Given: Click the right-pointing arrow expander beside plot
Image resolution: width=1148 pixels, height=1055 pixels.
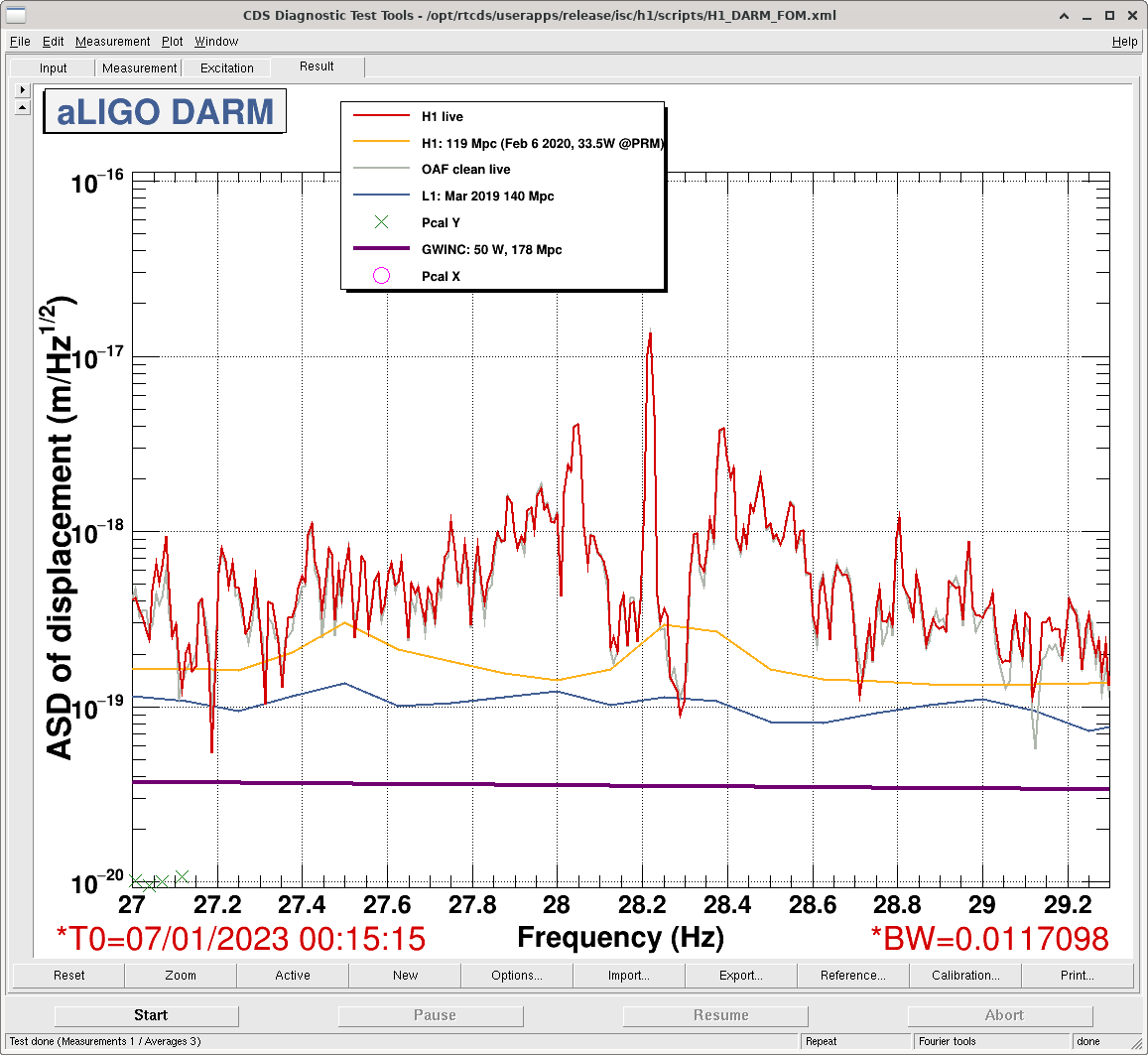Looking at the screenshot, I should coord(23,89).
